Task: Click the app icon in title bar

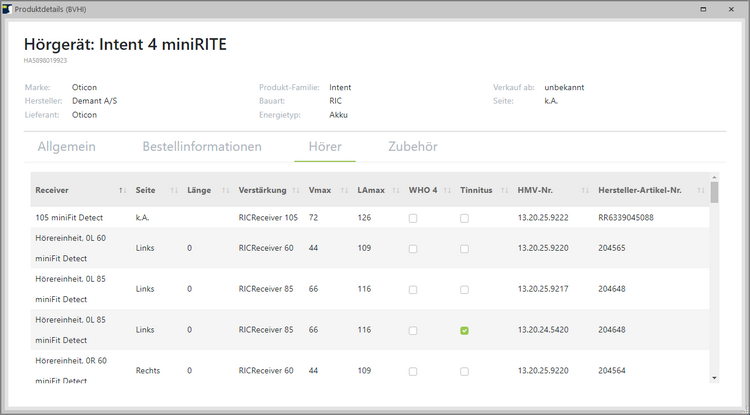Action: coord(7,9)
